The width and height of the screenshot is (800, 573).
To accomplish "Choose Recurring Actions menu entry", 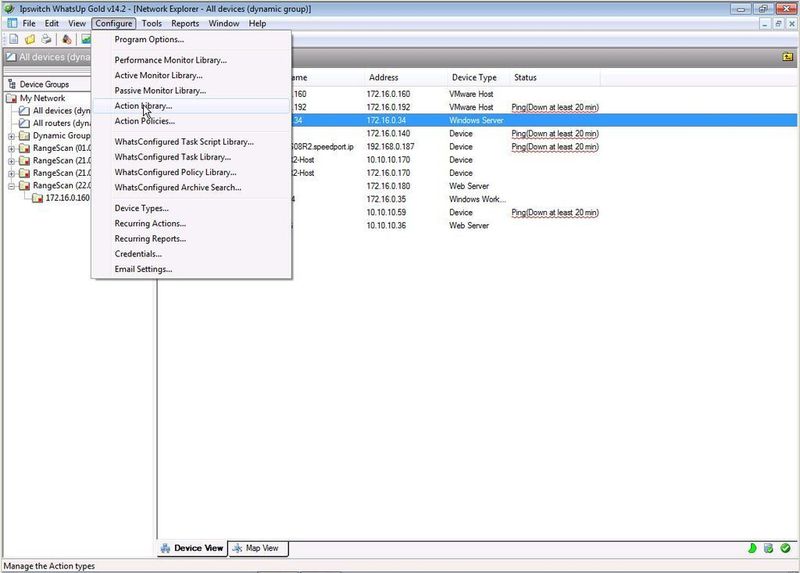I will pos(191,223).
